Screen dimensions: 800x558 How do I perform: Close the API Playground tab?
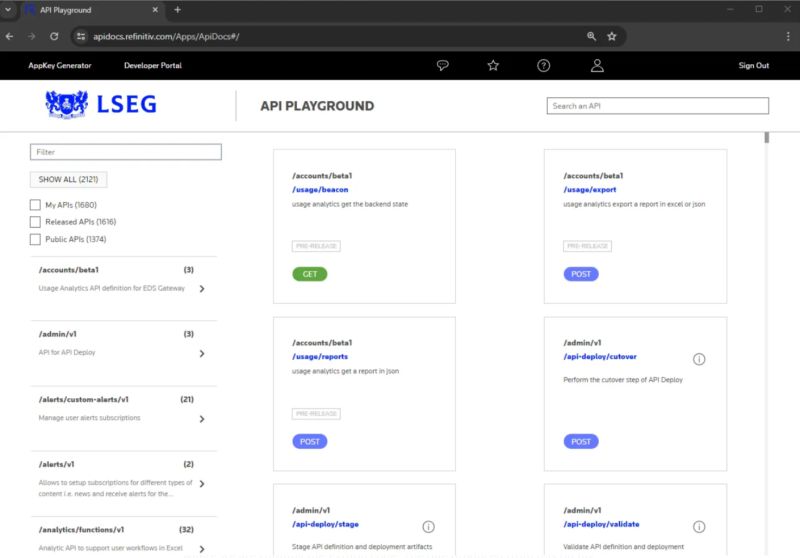[x=155, y=10]
